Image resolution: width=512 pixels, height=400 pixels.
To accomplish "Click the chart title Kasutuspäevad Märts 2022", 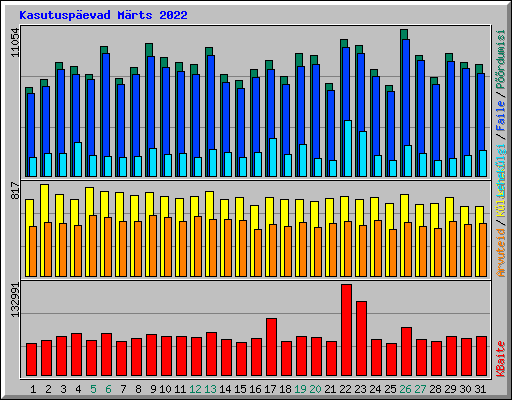I will click(x=103, y=15).
